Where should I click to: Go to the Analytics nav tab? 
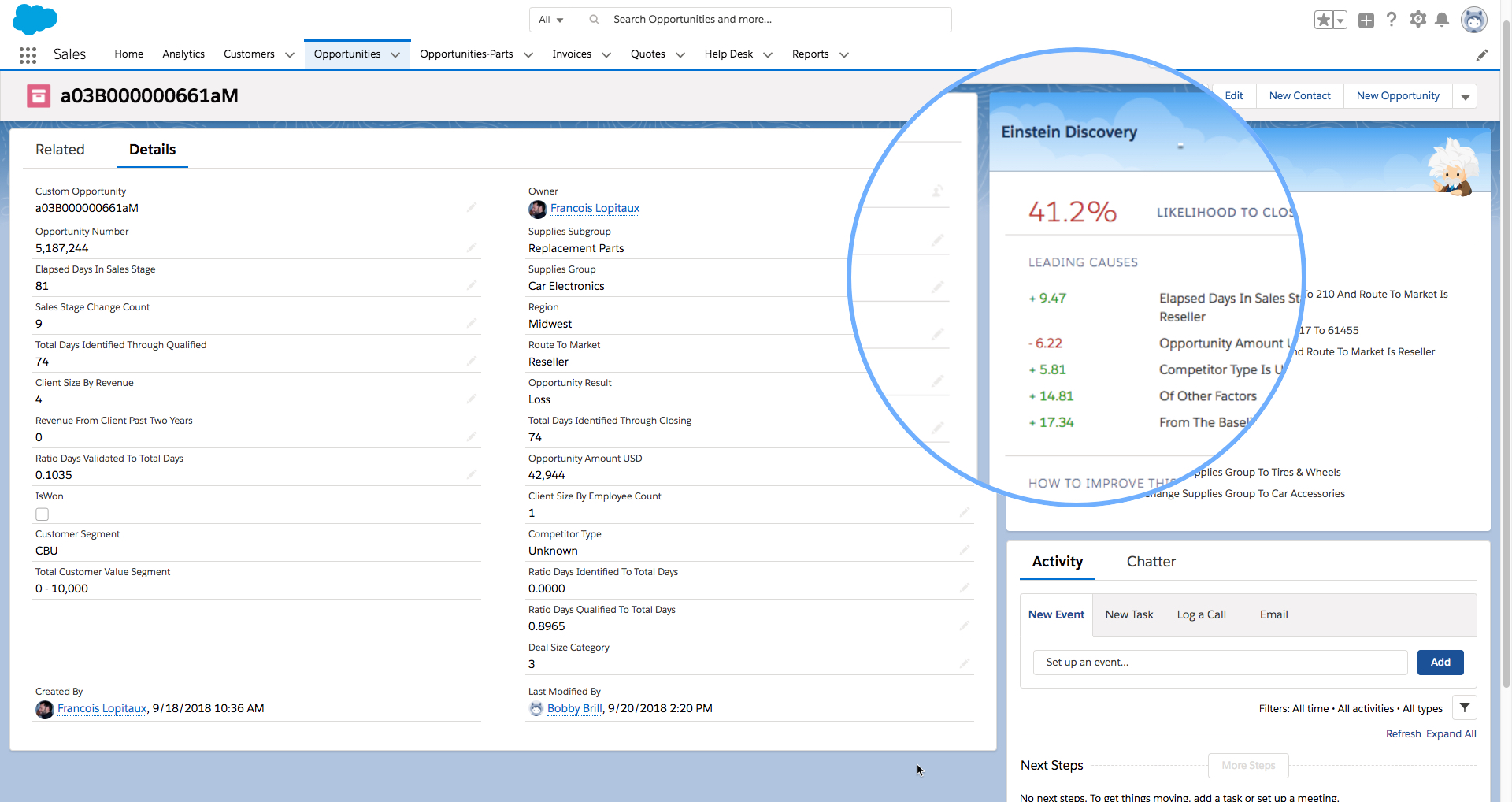[x=183, y=54]
